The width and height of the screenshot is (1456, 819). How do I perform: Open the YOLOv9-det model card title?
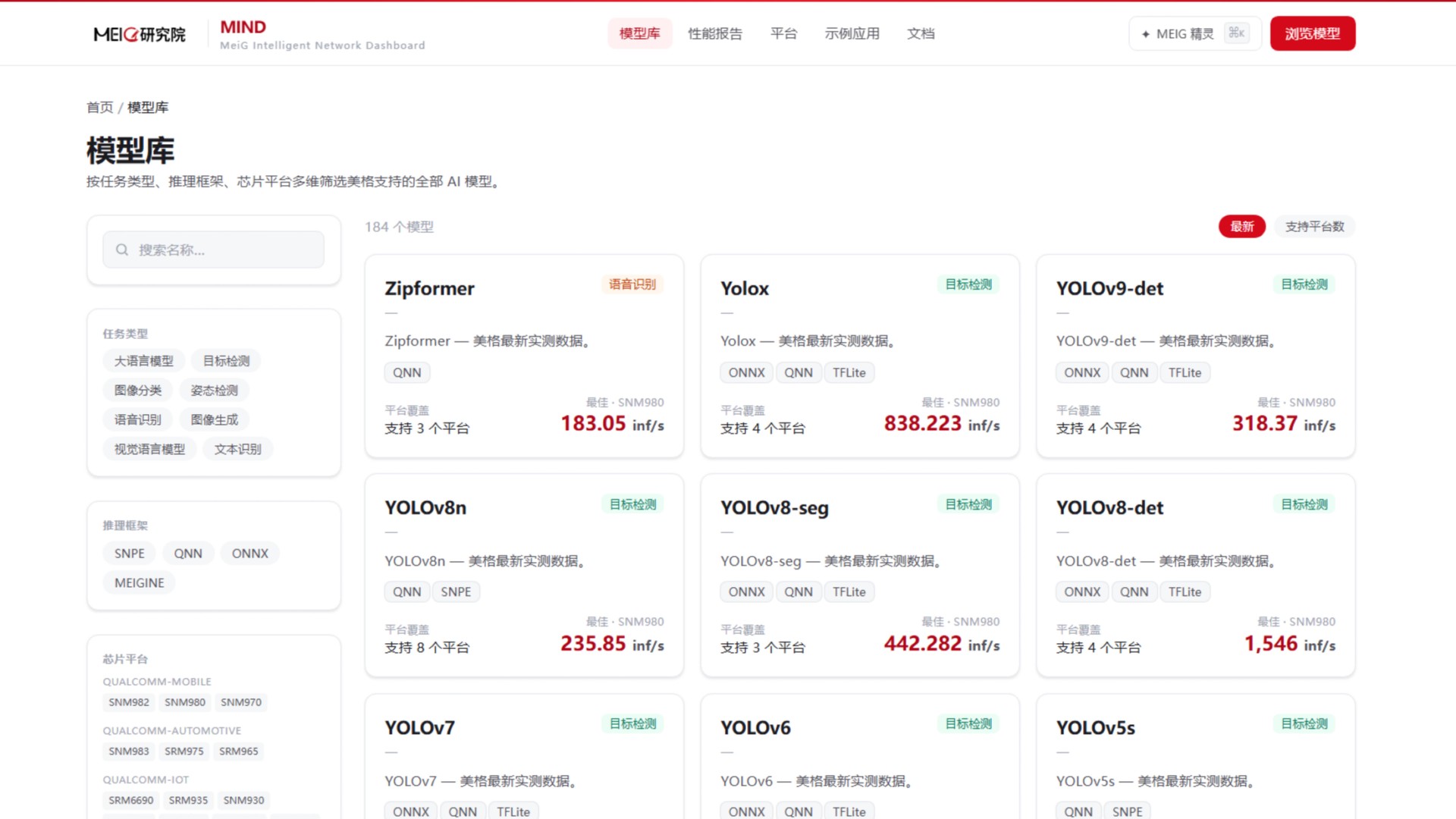tap(1110, 288)
